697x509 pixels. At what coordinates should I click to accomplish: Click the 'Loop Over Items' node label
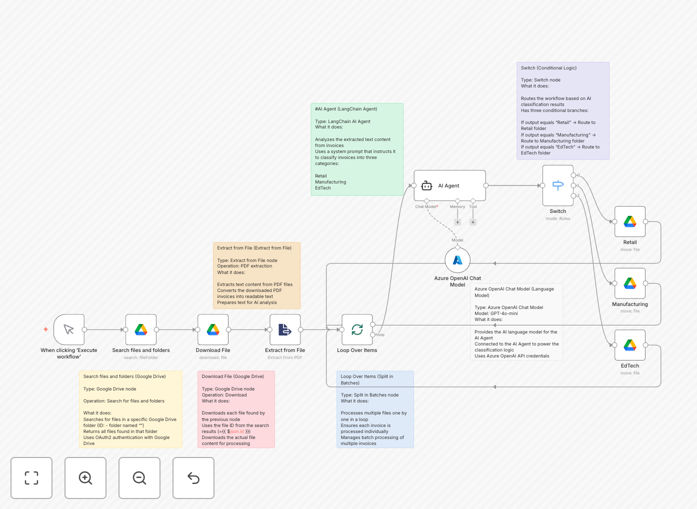tap(357, 350)
